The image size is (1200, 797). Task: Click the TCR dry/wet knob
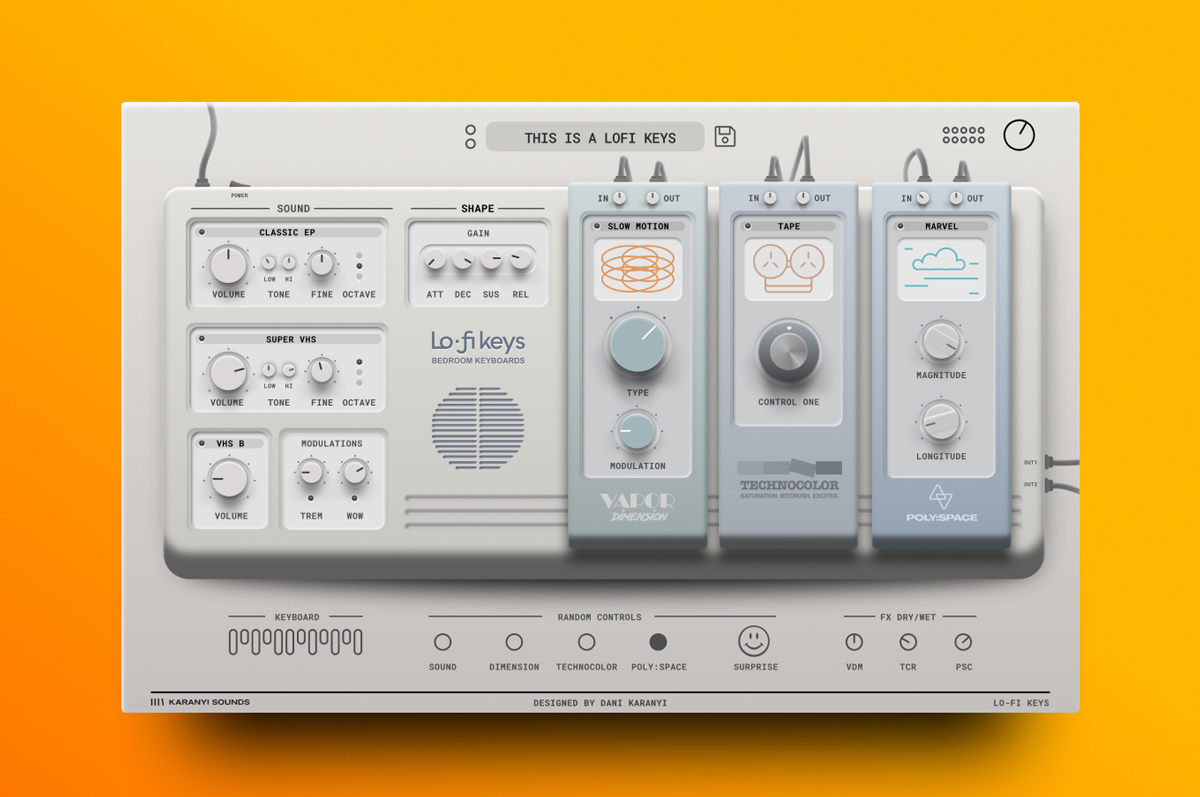pos(908,642)
